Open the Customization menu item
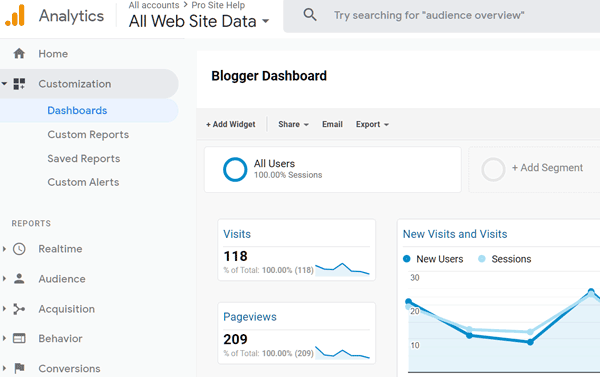 75,84
